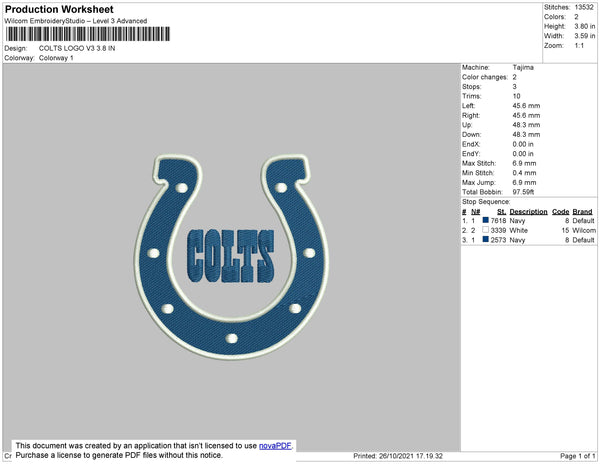600x464 pixels.
Task: Click the 'St.' column header
Action: point(502,212)
